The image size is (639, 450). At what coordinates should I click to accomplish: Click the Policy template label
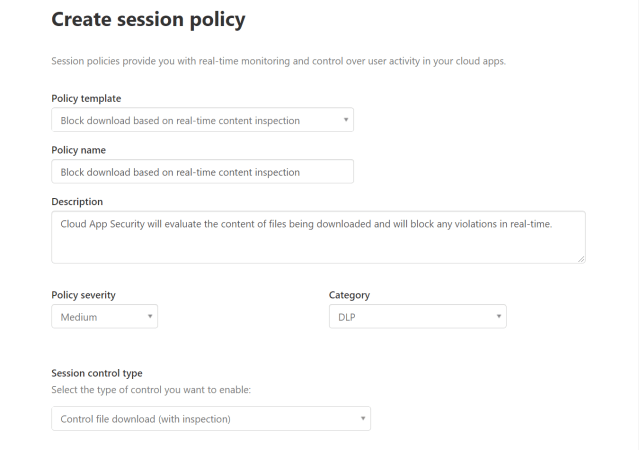tap(86, 98)
